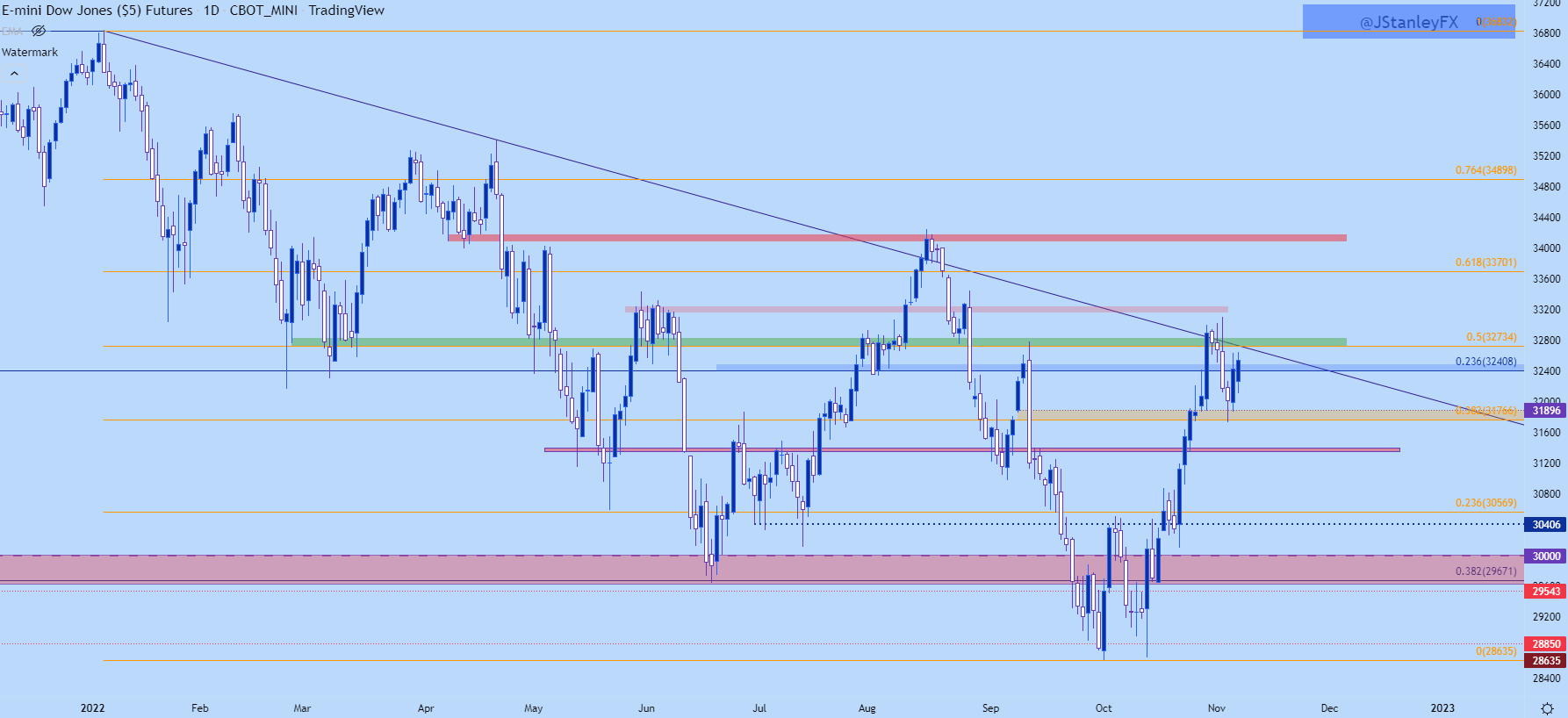Click the 31200 value on the price axis
The width and height of the screenshot is (1568, 718).
1546,463
